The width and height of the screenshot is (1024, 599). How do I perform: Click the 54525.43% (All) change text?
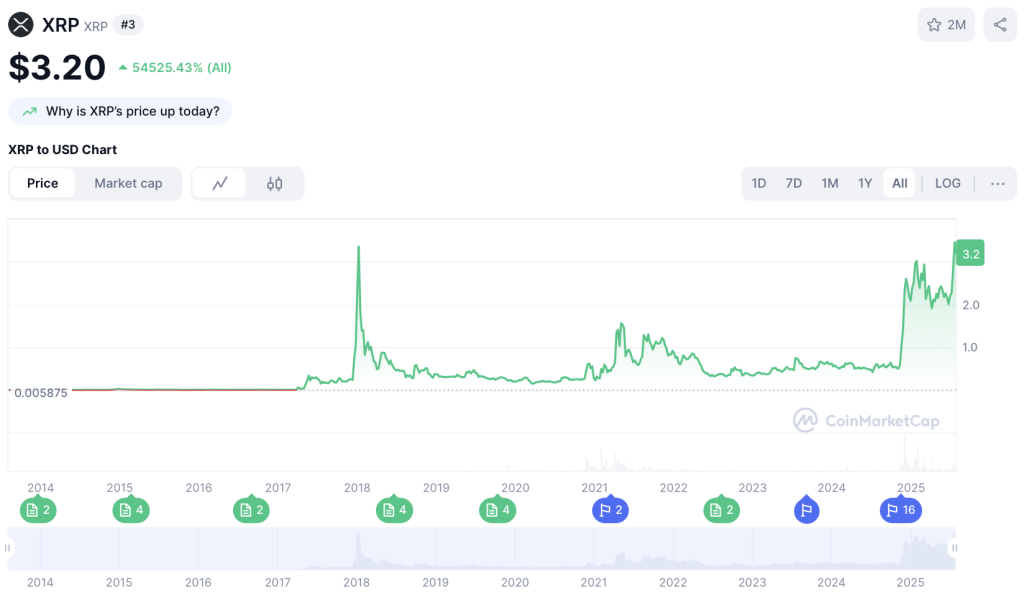182,68
